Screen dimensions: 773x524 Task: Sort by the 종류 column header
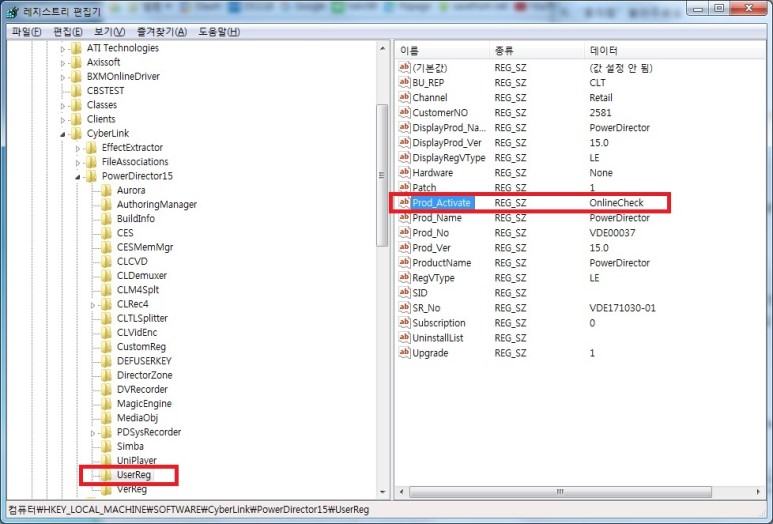(536, 50)
